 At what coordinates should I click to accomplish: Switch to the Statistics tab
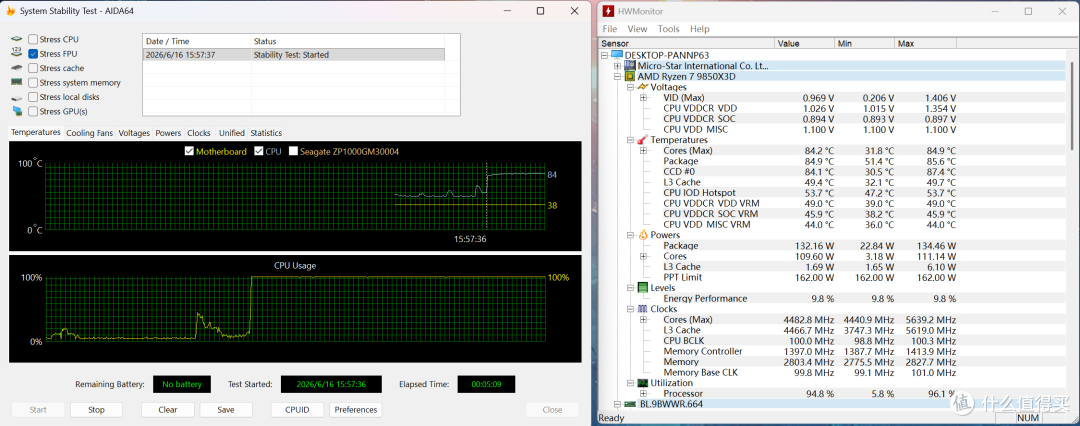click(x=266, y=133)
